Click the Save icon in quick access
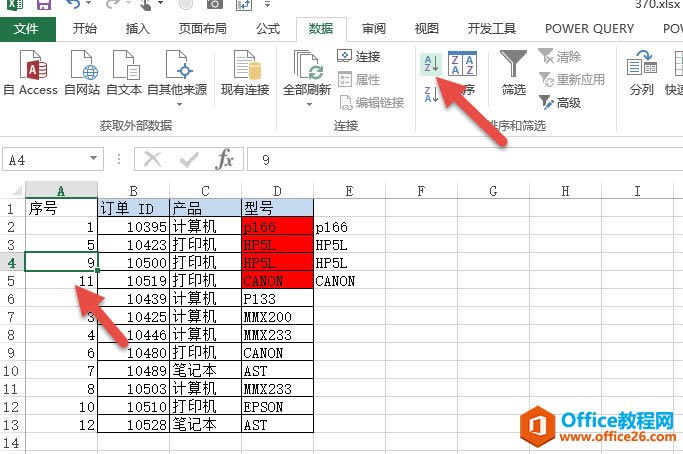The width and height of the screenshot is (683, 454). point(44,4)
